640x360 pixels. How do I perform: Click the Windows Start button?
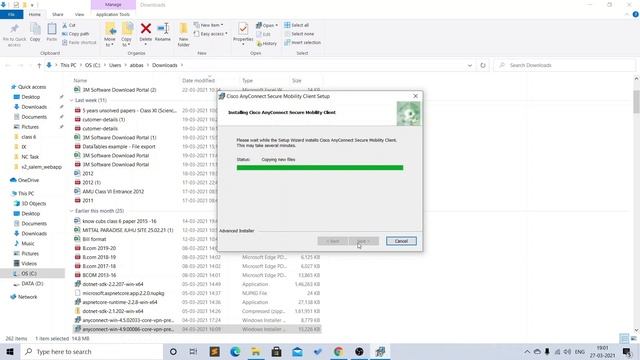point(10,351)
